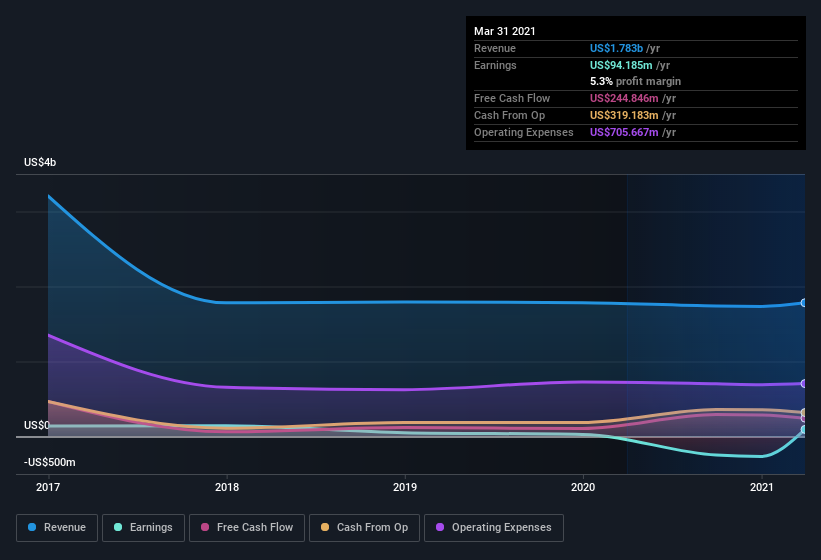The image size is (821, 560).
Task: Click the 2017 x-axis label
Action: 48,487
